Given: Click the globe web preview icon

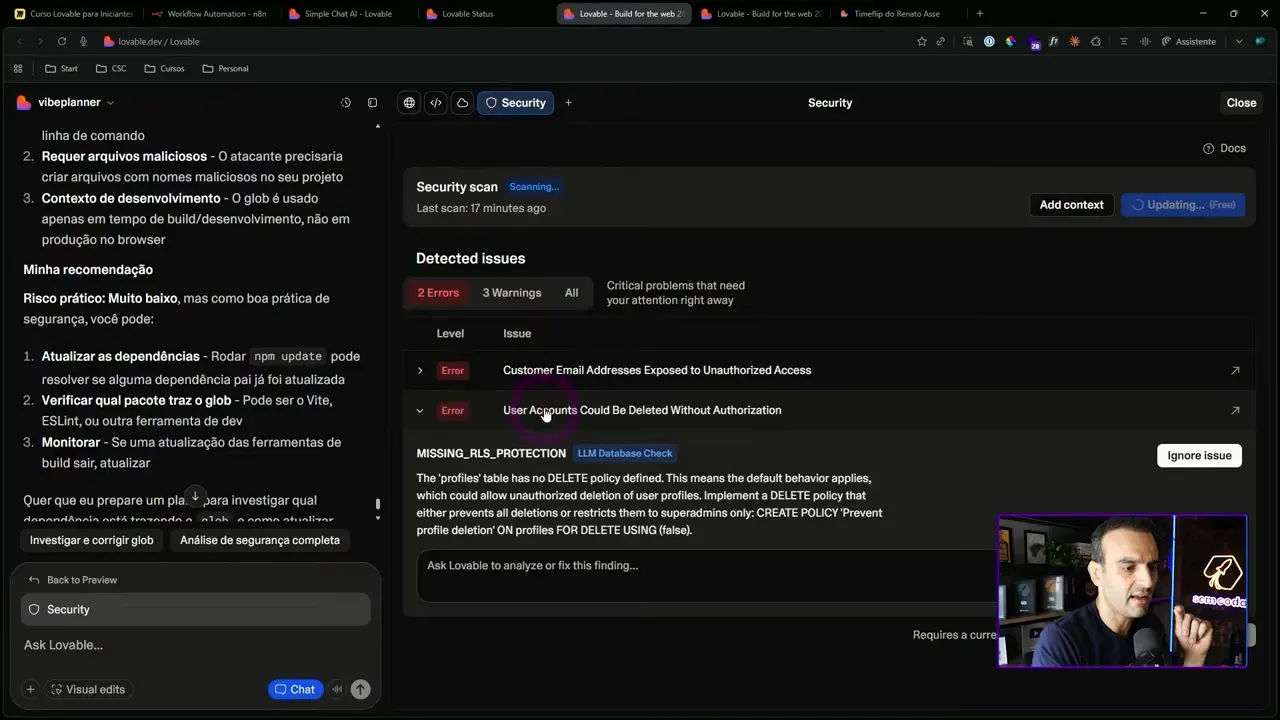Looking at the screenshot, I should (409, 102).
